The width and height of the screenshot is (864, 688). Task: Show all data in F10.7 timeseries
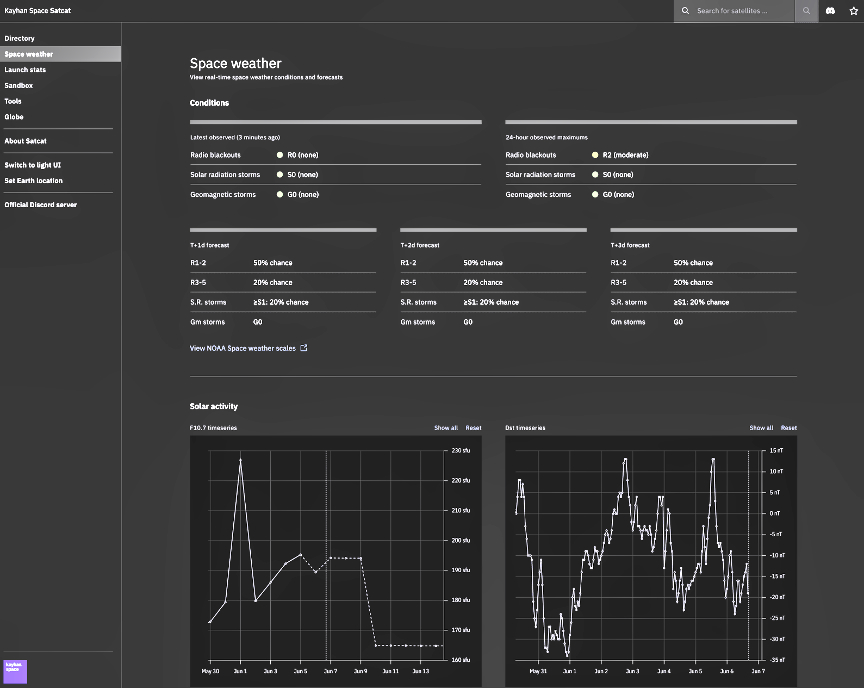pos(446,428)
